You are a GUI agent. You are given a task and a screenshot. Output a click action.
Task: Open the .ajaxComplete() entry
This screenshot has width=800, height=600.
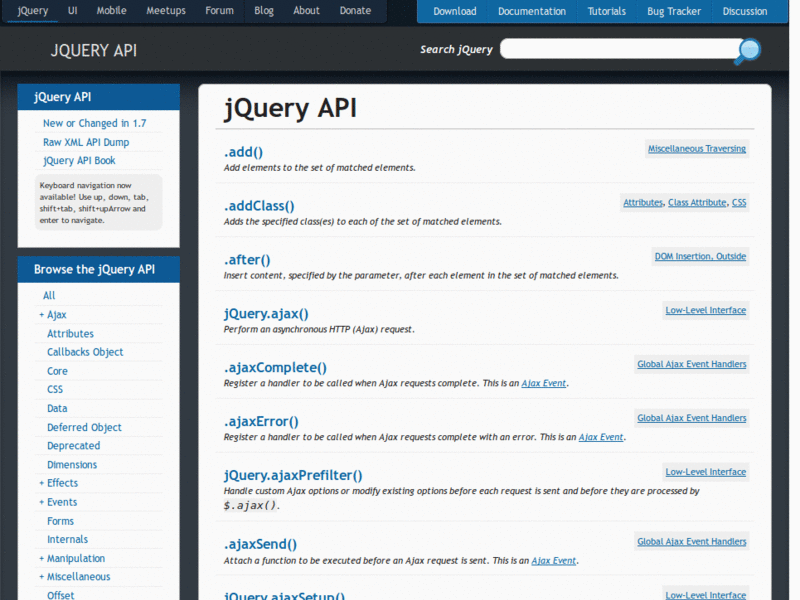[275, 368]
